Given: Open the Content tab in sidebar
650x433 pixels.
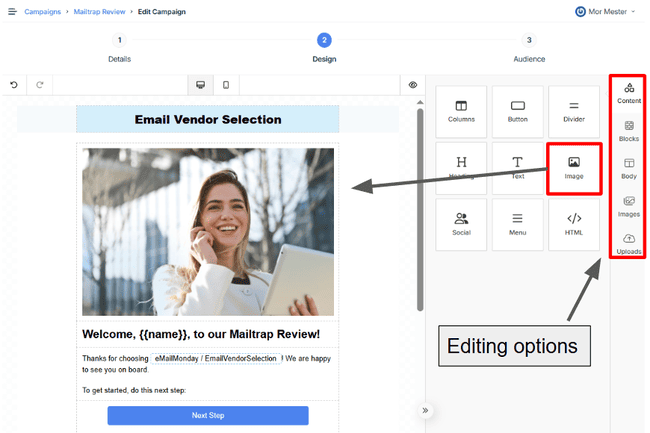Looking at the screenshot, I should [629, 93].
